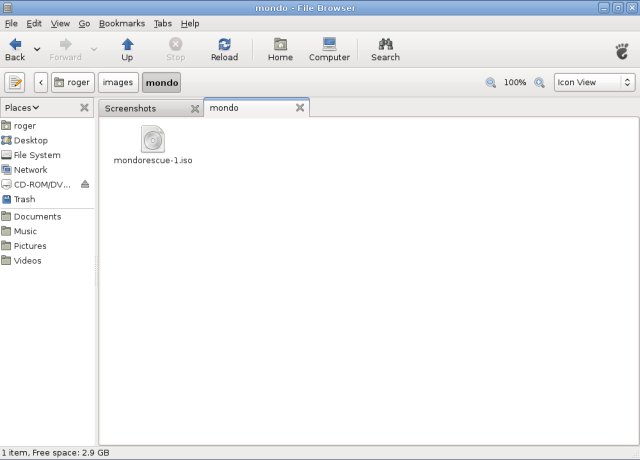Eject the CD-ROM/DVD drive
Screen dimensions: 640x460
pyautogui.click(x=85, y=184)
